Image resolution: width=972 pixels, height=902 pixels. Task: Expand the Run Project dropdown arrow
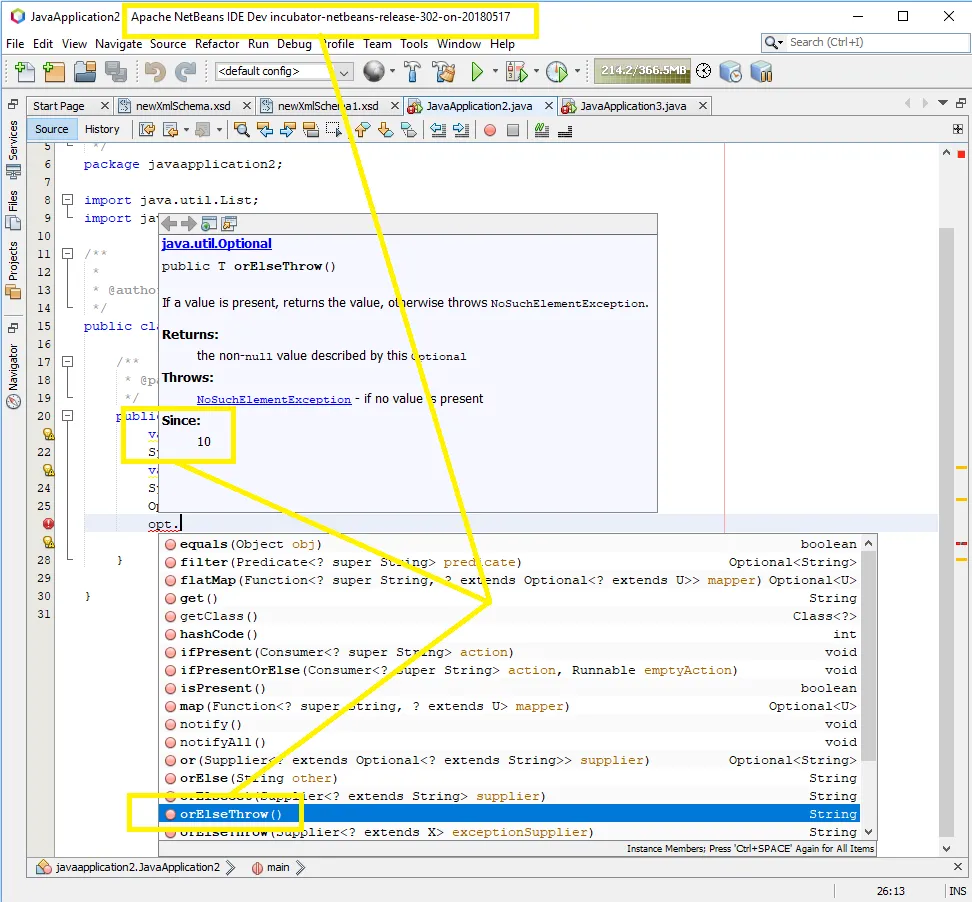(495, 71)
